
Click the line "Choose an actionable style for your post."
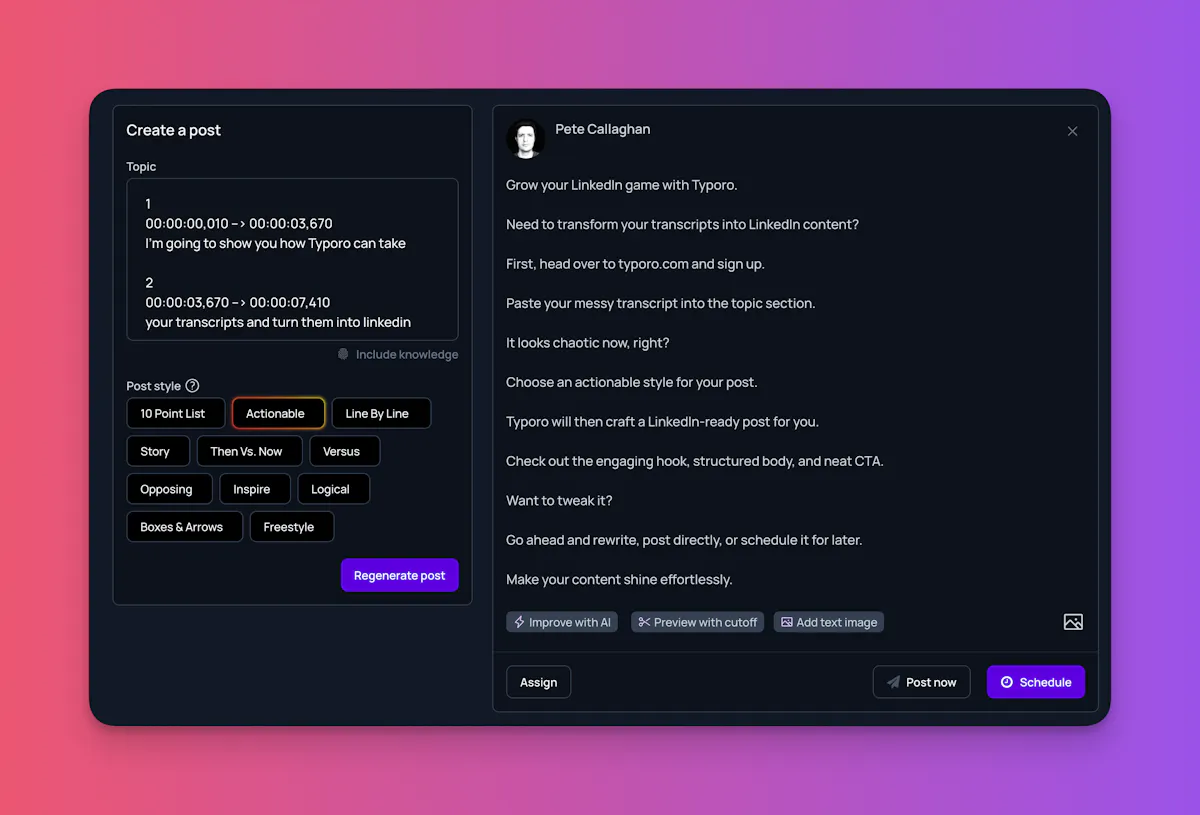(x=632, y=382)
